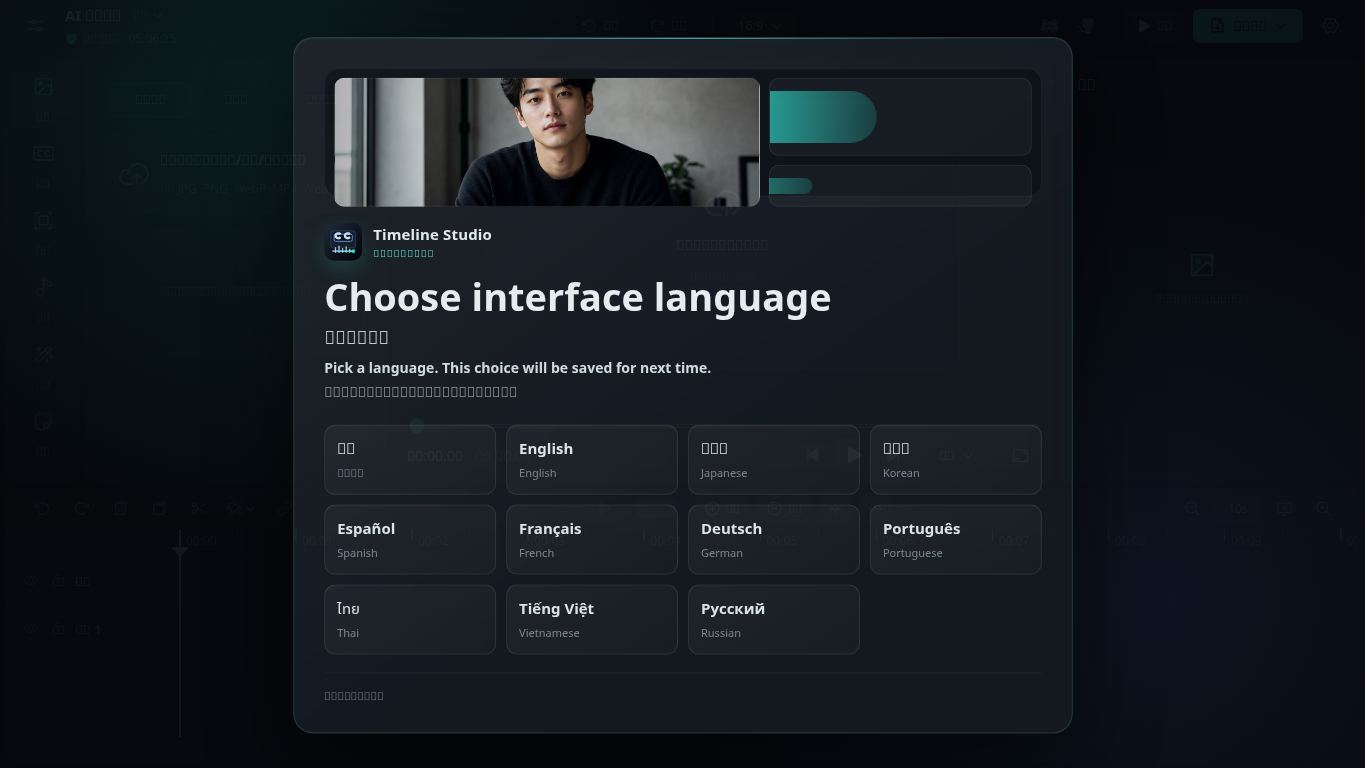
Task: Open the sticker panel in the sidebar
Action: pyautogui.click(x=43, y=422)
